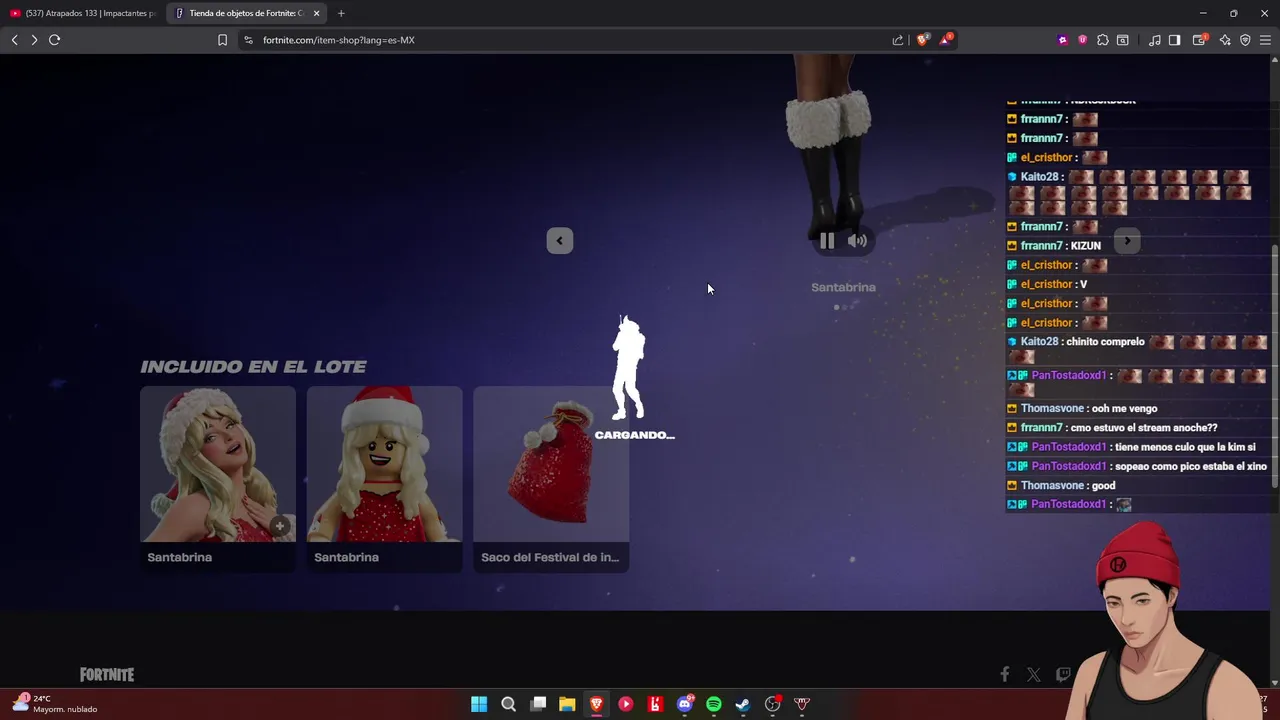Click Thomasvone's 'good' chat message
1280x720 pixels.
[x=1103, y=485]
